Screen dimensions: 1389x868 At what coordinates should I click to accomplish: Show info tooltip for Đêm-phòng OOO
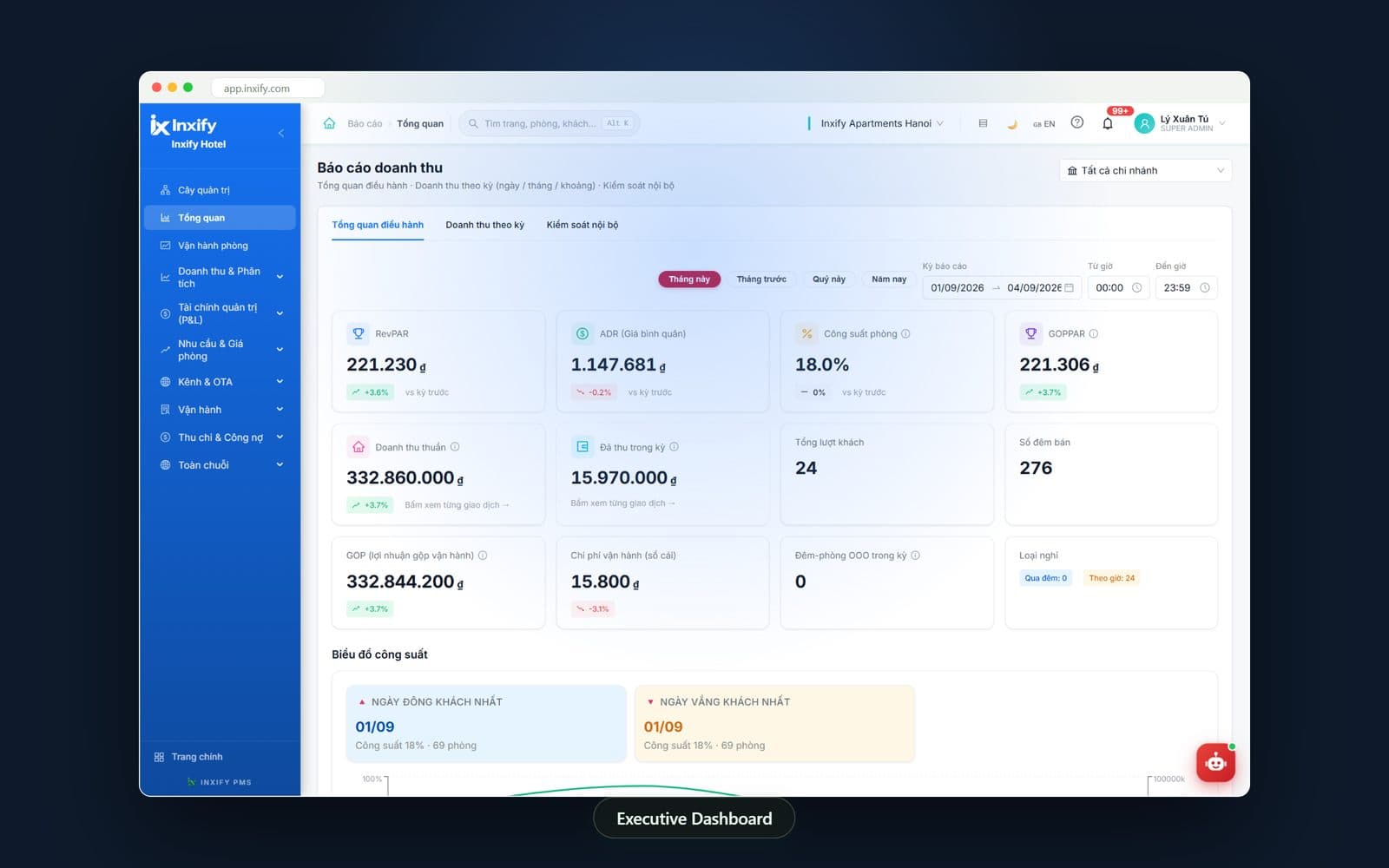point(915,556)
